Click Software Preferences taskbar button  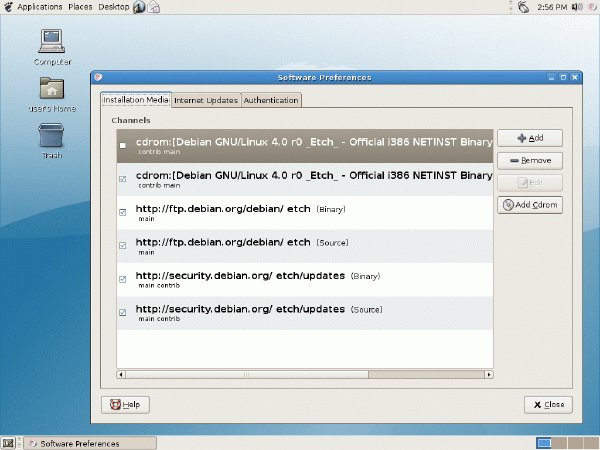click(90, 443)
